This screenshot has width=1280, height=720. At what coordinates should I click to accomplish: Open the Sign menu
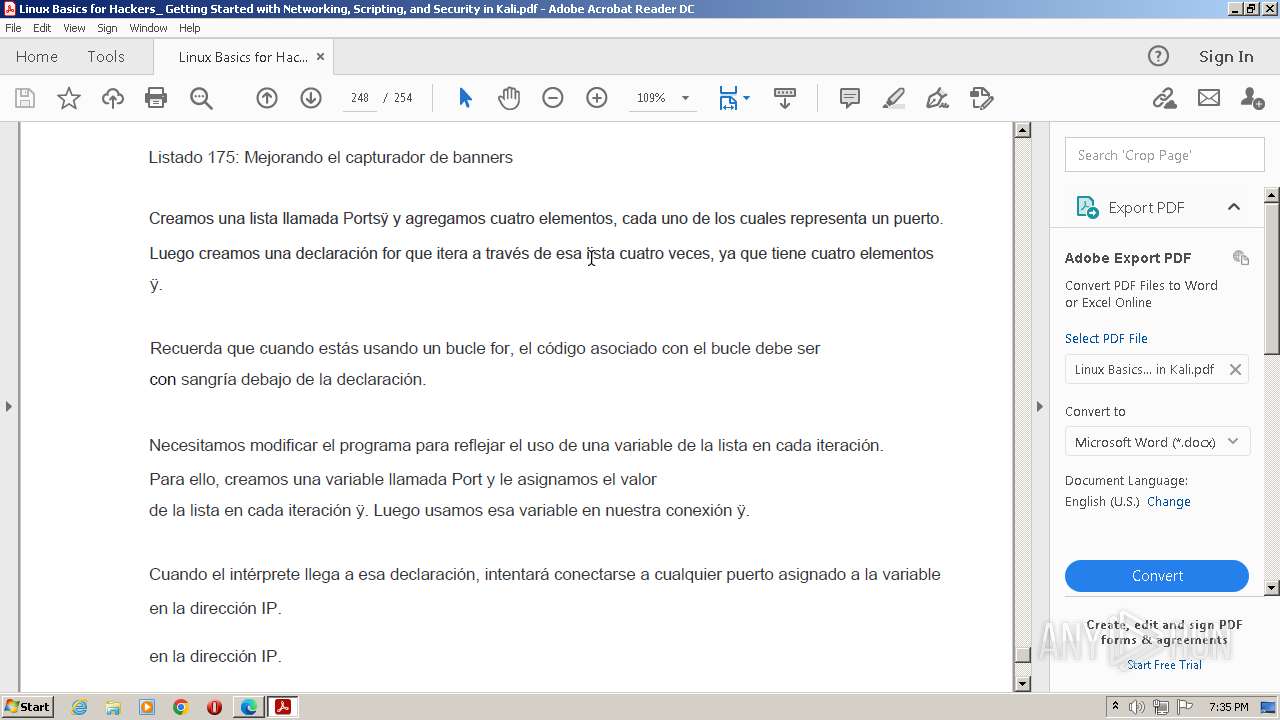[x=107, y=28]
